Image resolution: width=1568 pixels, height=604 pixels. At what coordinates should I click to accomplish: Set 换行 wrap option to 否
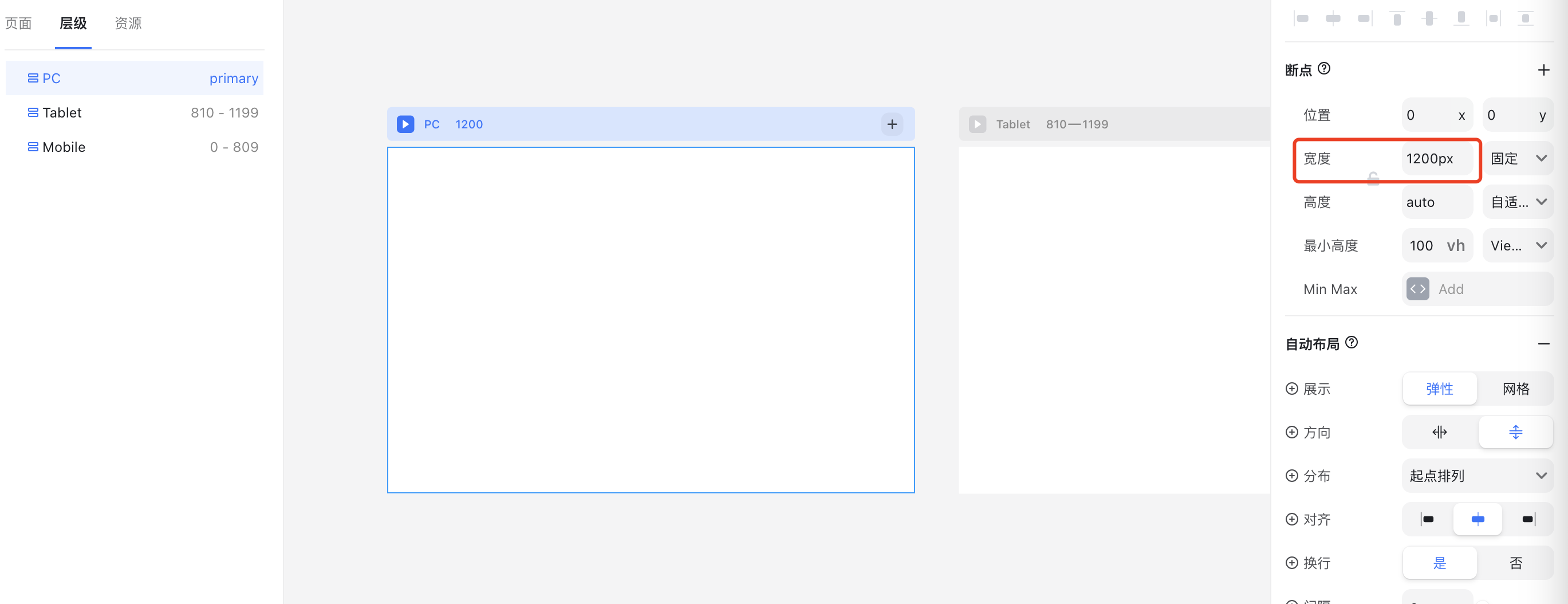click(1515, 563)
